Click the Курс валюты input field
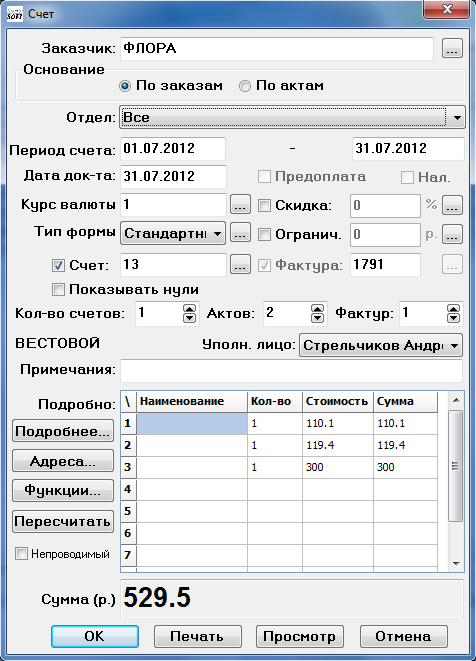 coord(173,205)
